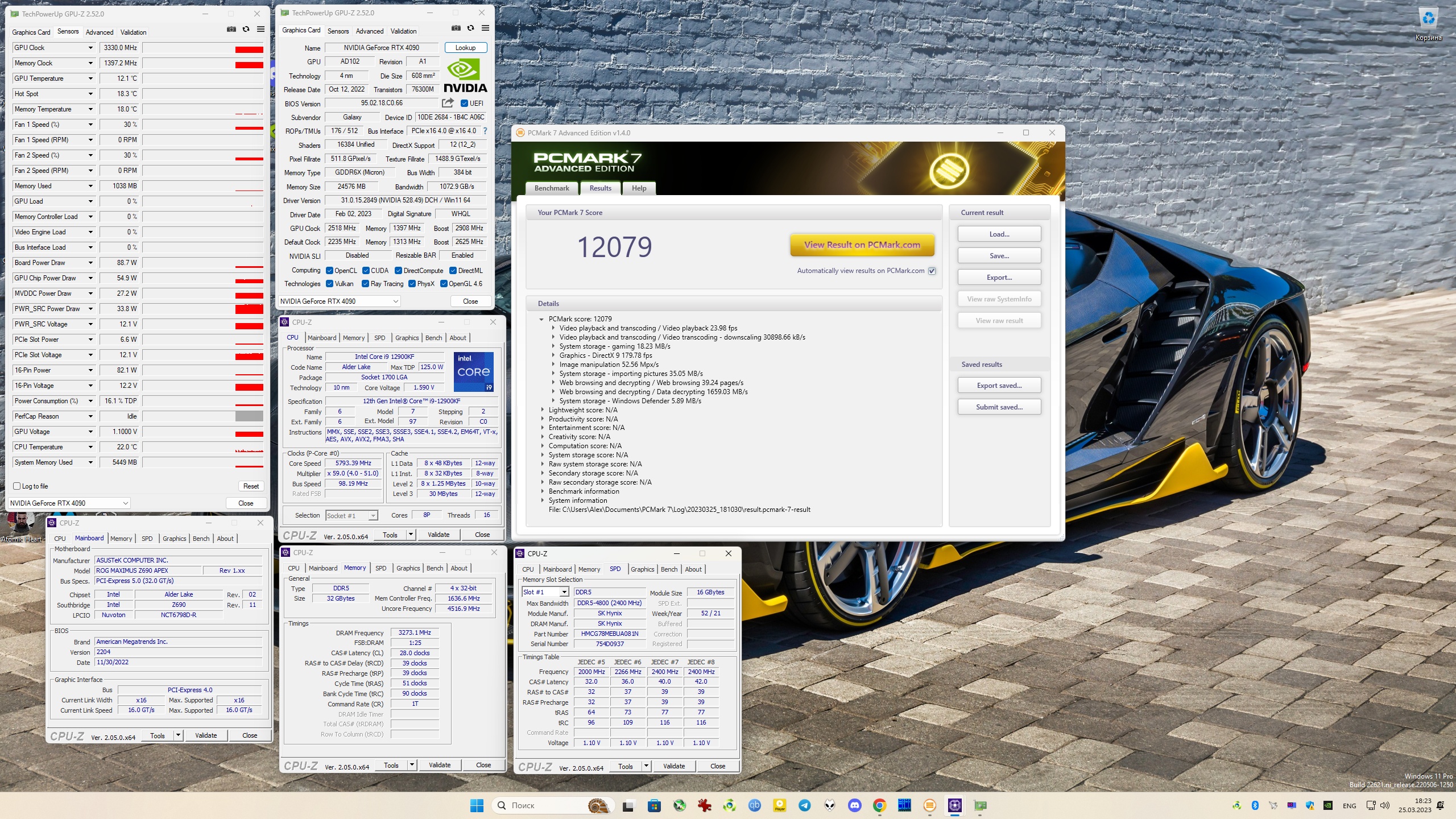This screenshot has width=1456, height=819.
Task: Toggle the Vulkan checkbox
Action: click(x=329, y=284)
